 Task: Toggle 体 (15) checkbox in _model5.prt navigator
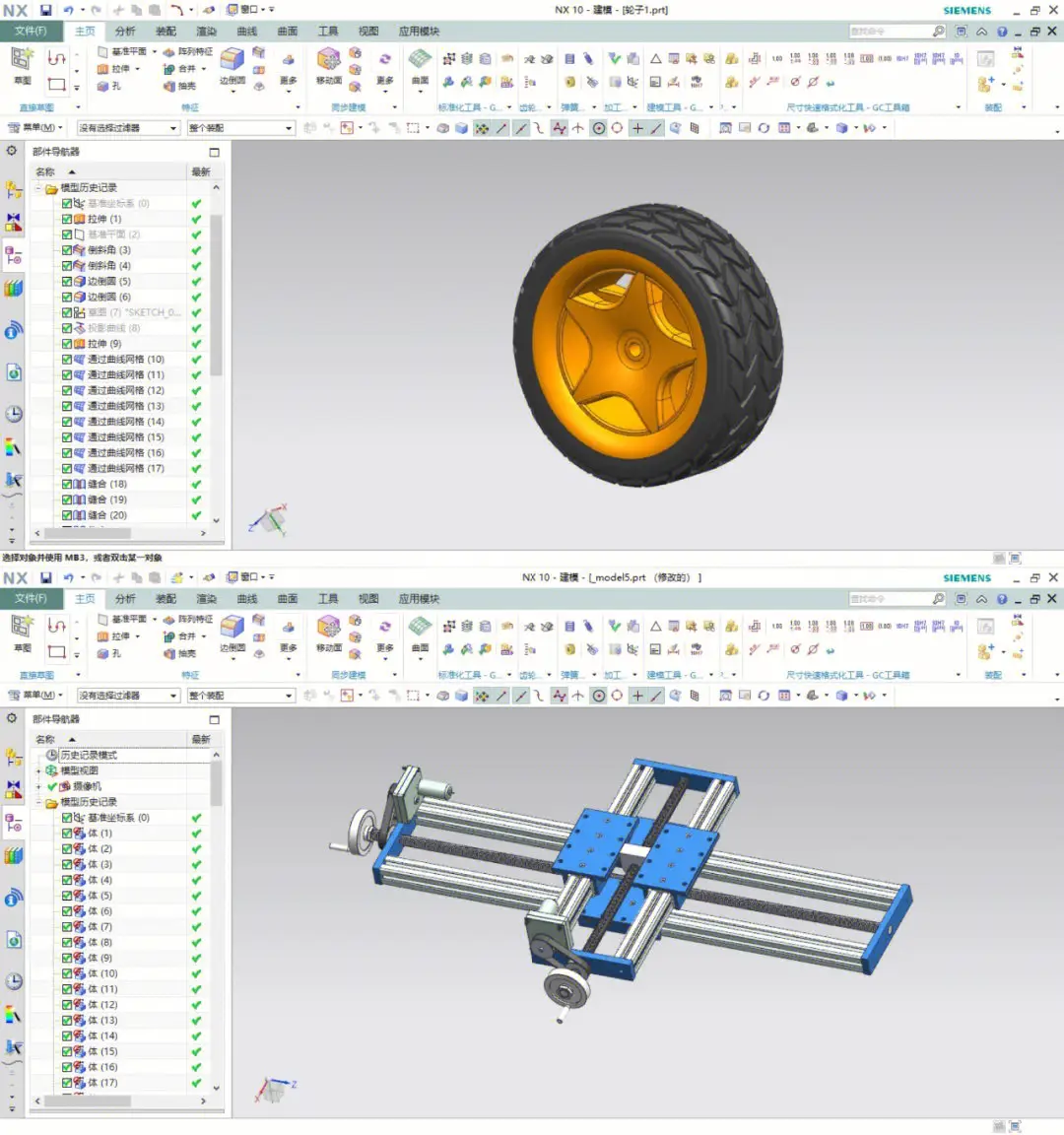(67, 1051)
